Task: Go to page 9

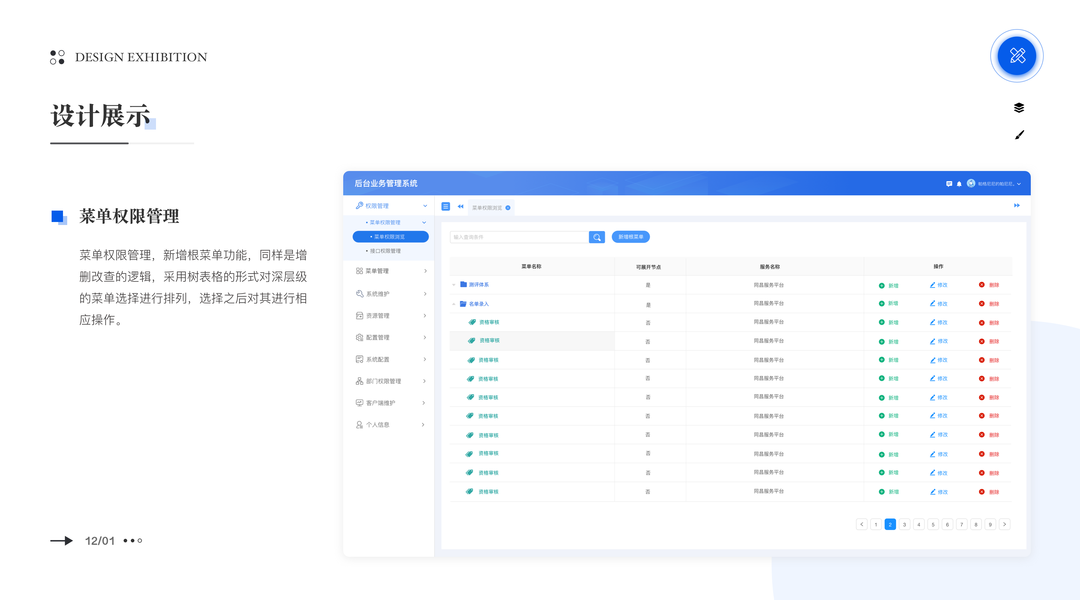Action: click(x=990, y=525)
